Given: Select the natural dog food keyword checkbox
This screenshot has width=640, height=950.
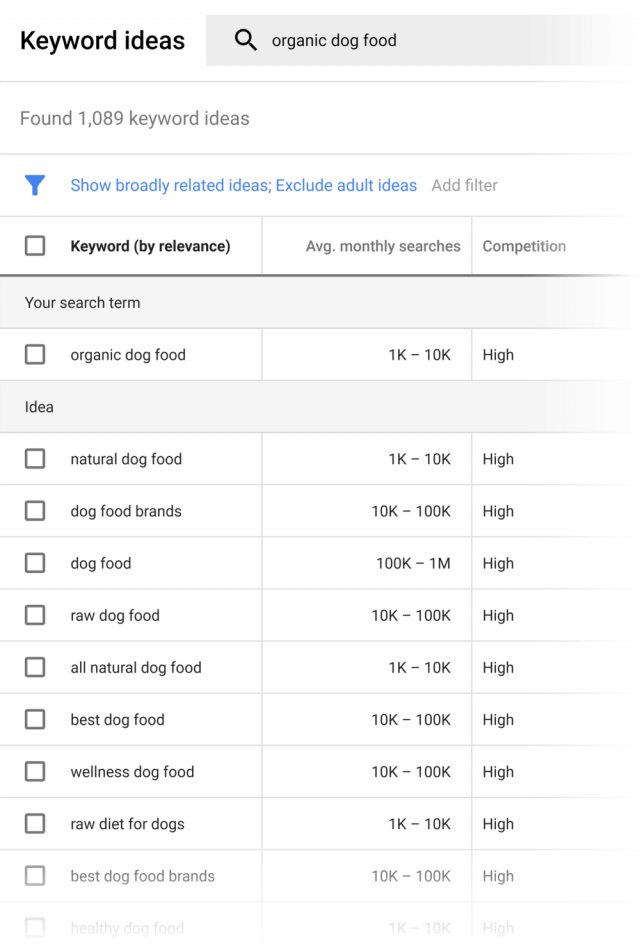Looking at the screenshot, I should click(35, 459).
